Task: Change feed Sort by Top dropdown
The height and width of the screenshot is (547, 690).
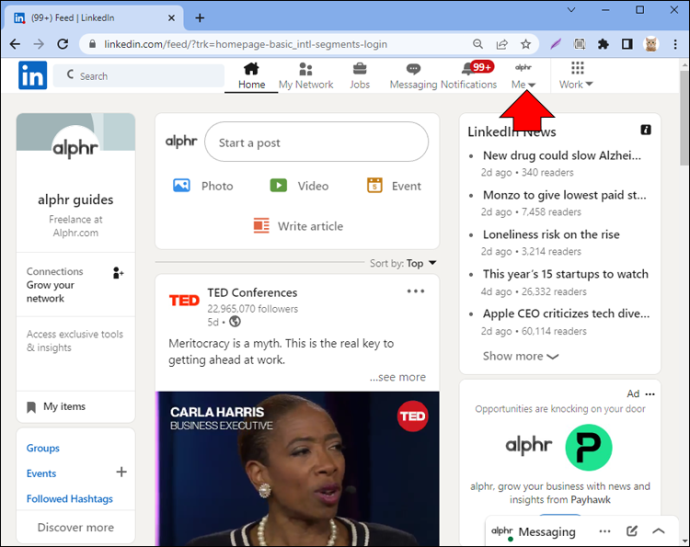Action: coord(403,263)
